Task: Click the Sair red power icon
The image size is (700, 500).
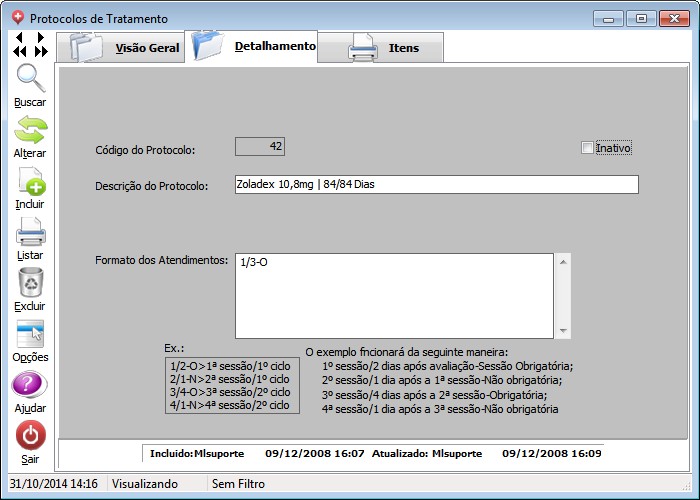Action: pyautogui.click(x=30, y=436)
